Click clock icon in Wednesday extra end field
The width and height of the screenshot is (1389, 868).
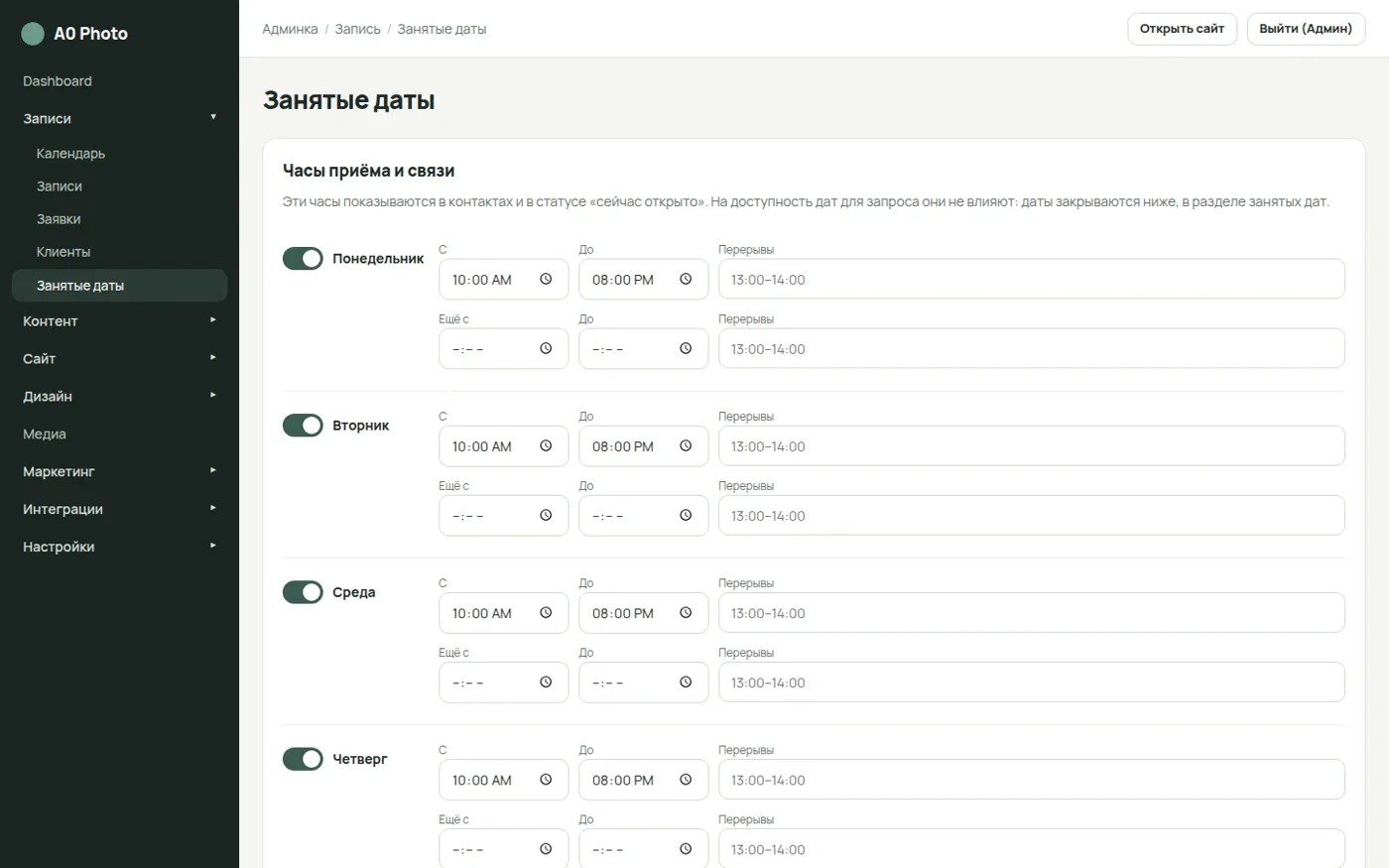[686, 682]
